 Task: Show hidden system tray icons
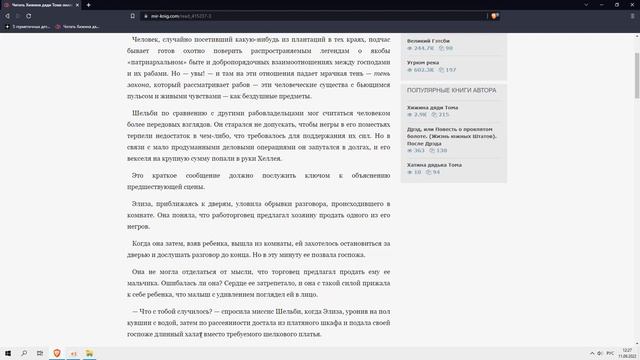click(x=592, y=353)
